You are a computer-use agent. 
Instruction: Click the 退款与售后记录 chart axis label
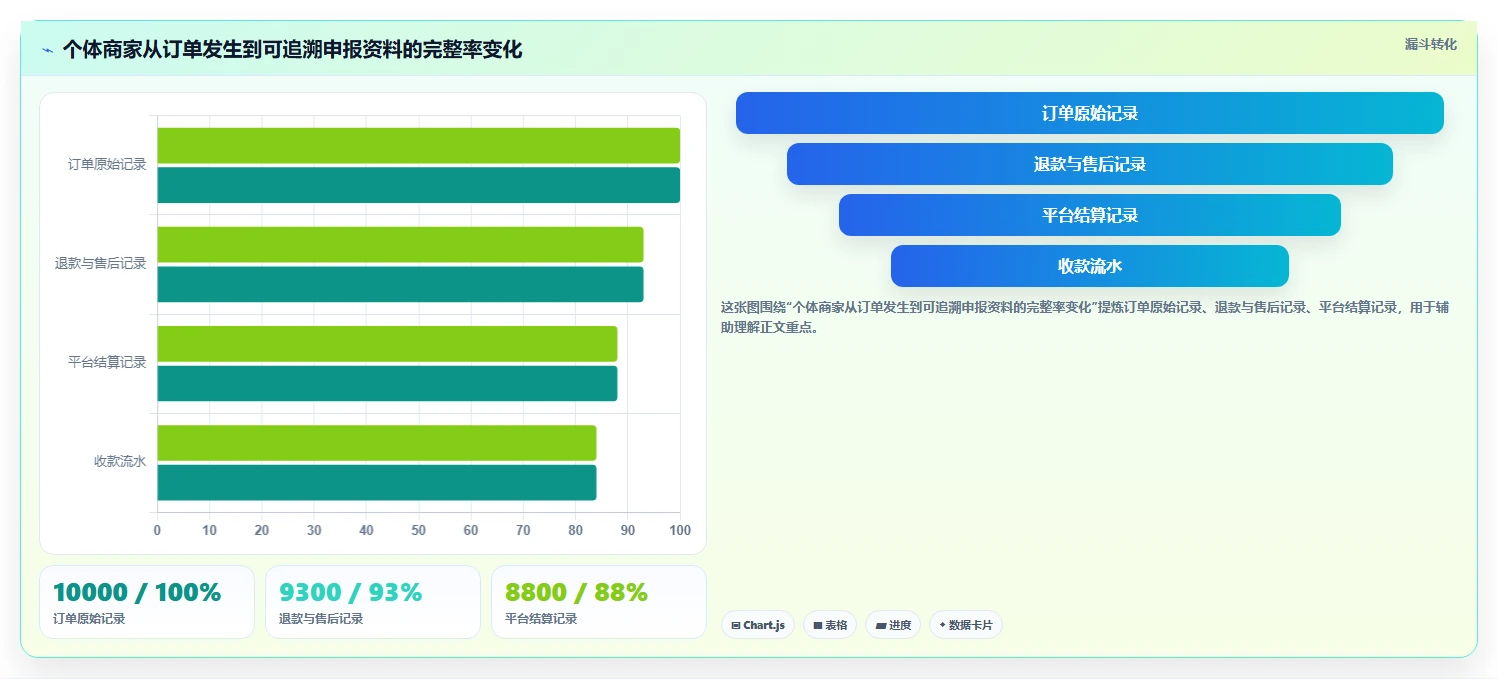coord(100,264)
